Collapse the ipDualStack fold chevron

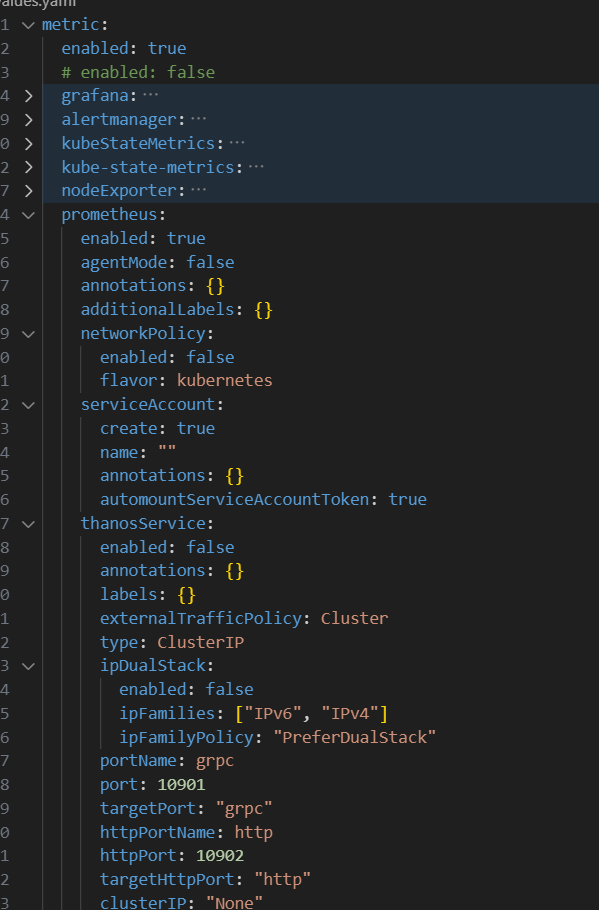tap(28, 666)
